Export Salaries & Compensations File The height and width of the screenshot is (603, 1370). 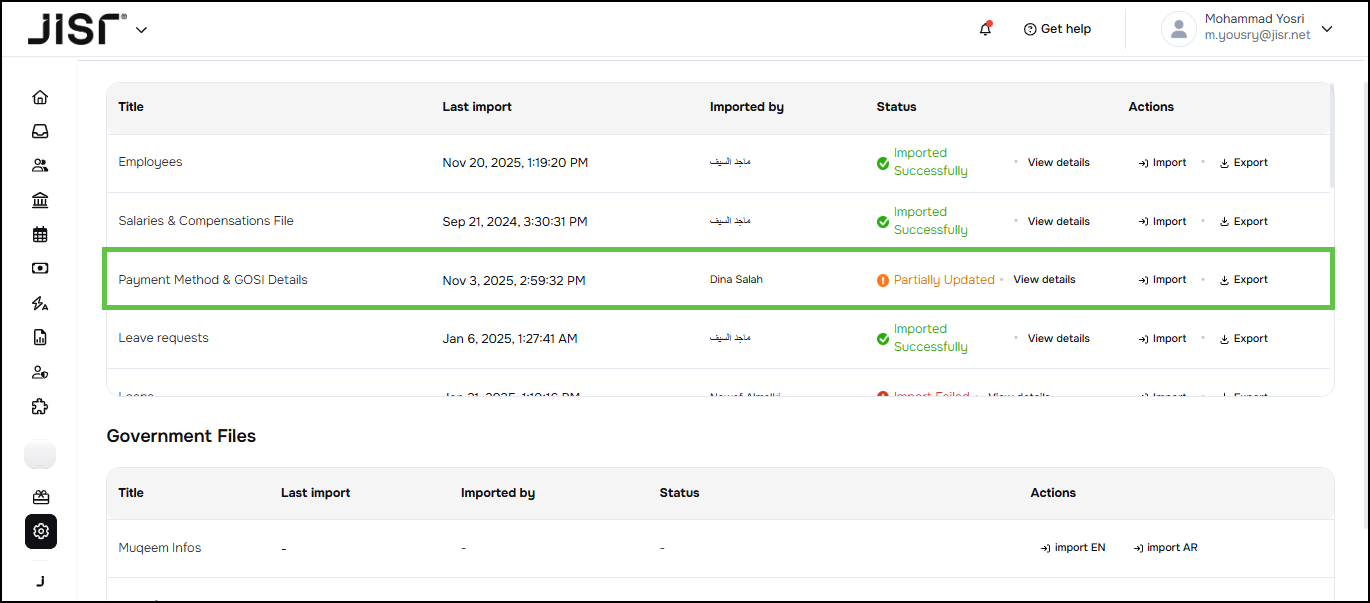1243,222
